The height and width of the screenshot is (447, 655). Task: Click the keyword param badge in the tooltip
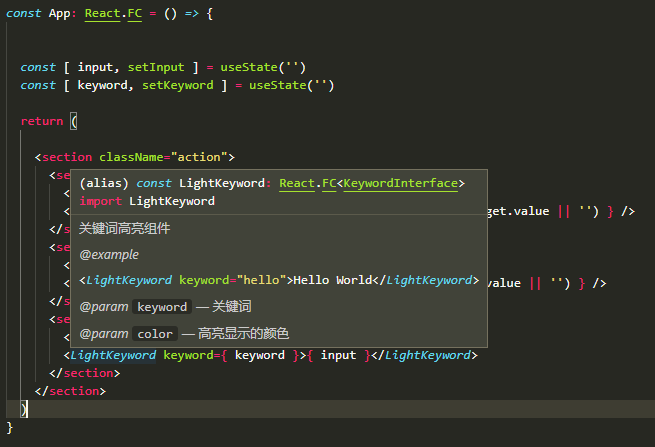click(x=162, y=307)
